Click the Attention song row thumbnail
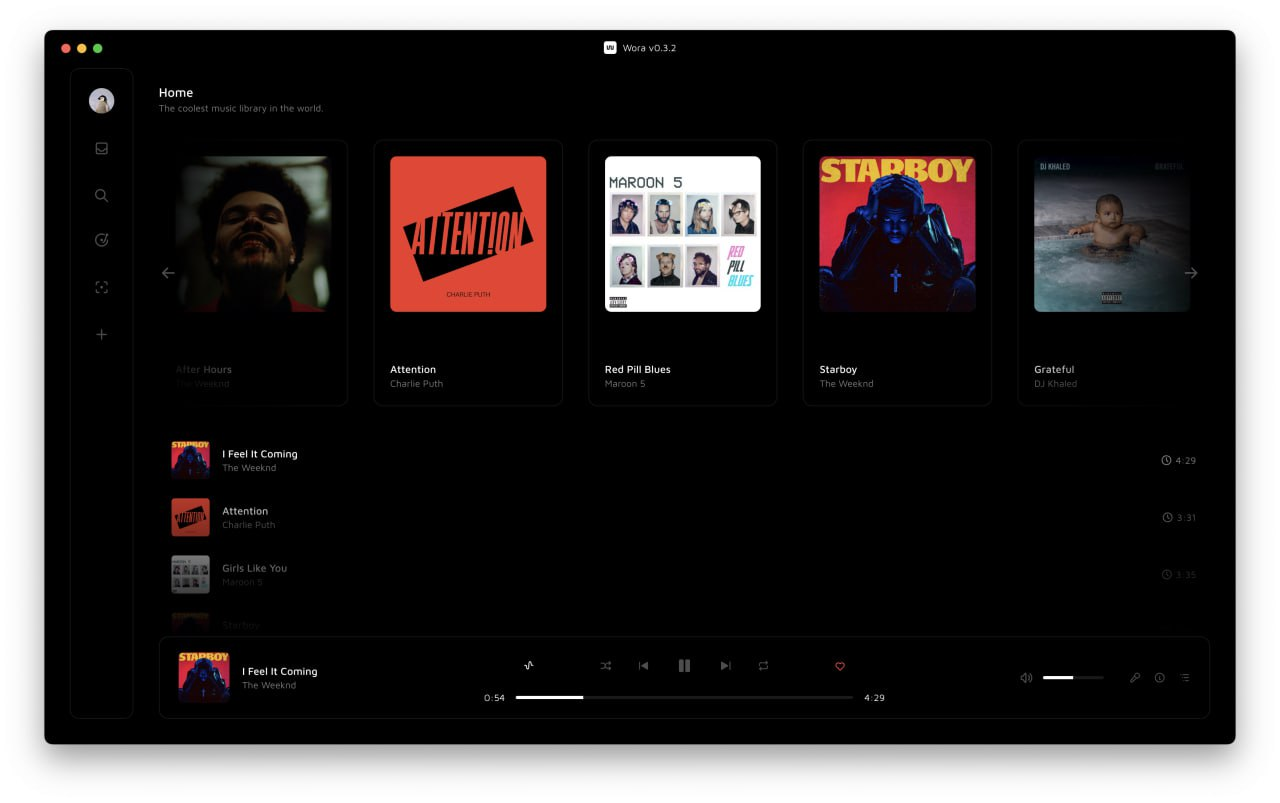This screenshot has height=803, width=1280. click(190, 517)
